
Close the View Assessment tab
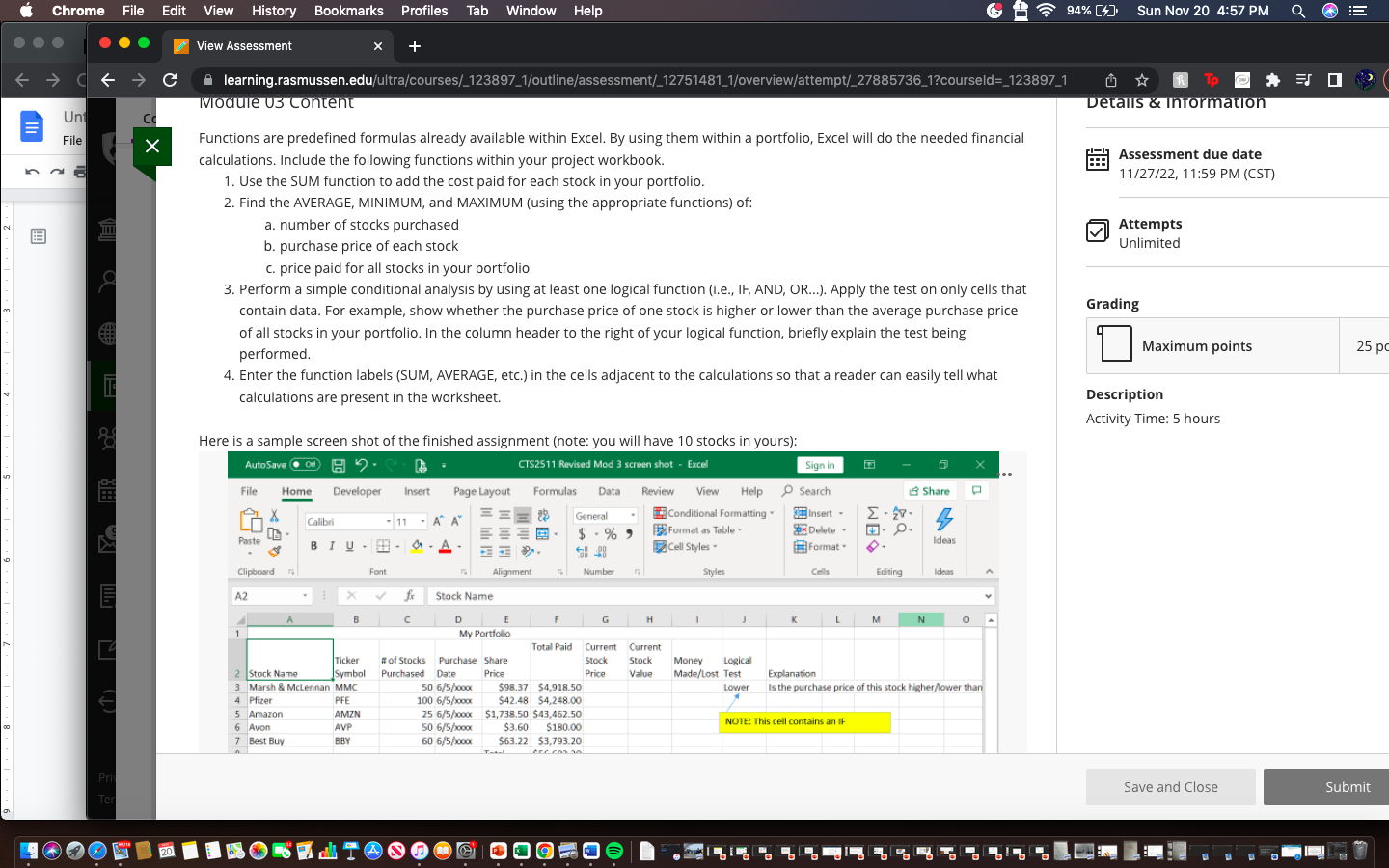pyautogui.click(x=378, y=46)
